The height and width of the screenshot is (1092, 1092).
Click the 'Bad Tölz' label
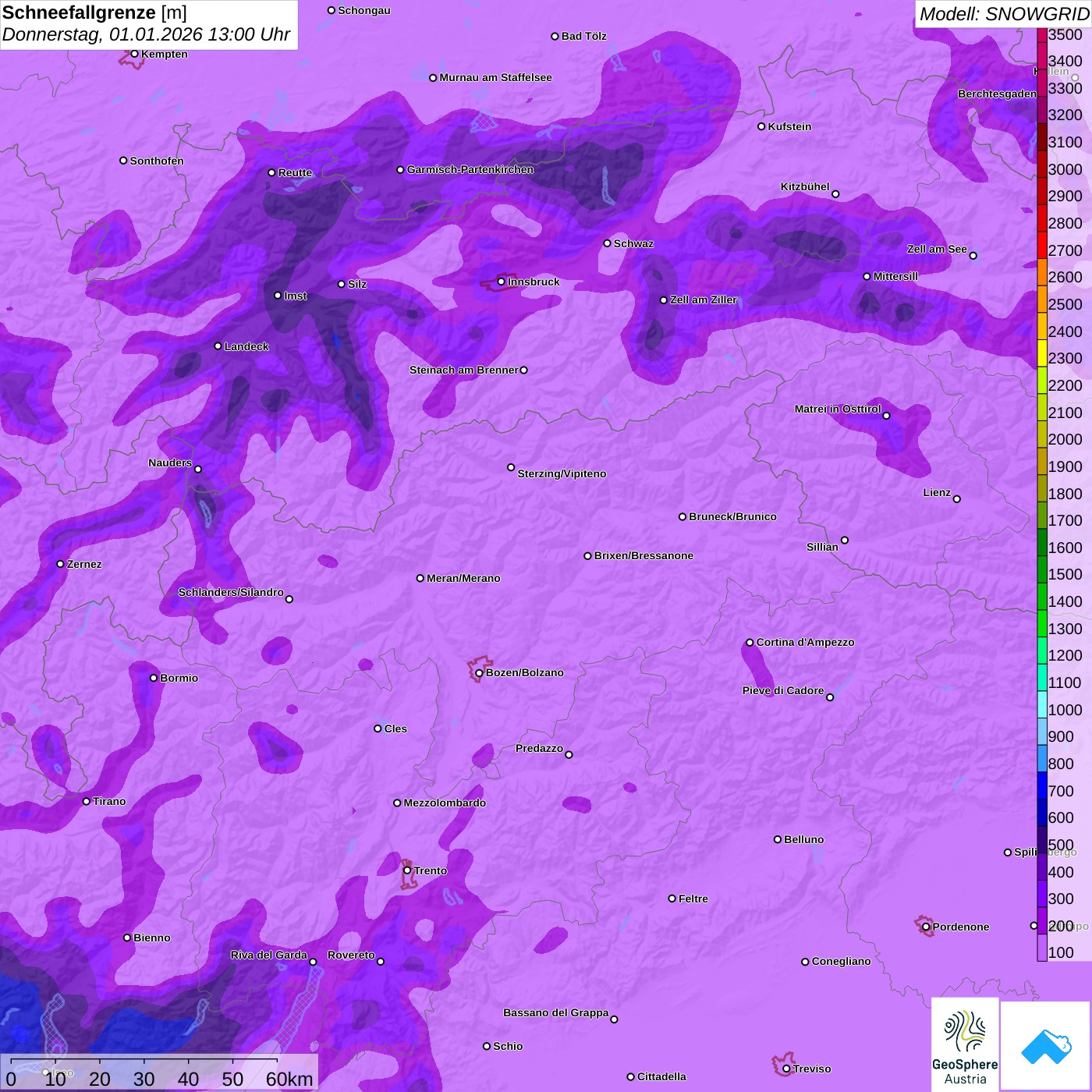pyautogui.click(x=583, y=36)
